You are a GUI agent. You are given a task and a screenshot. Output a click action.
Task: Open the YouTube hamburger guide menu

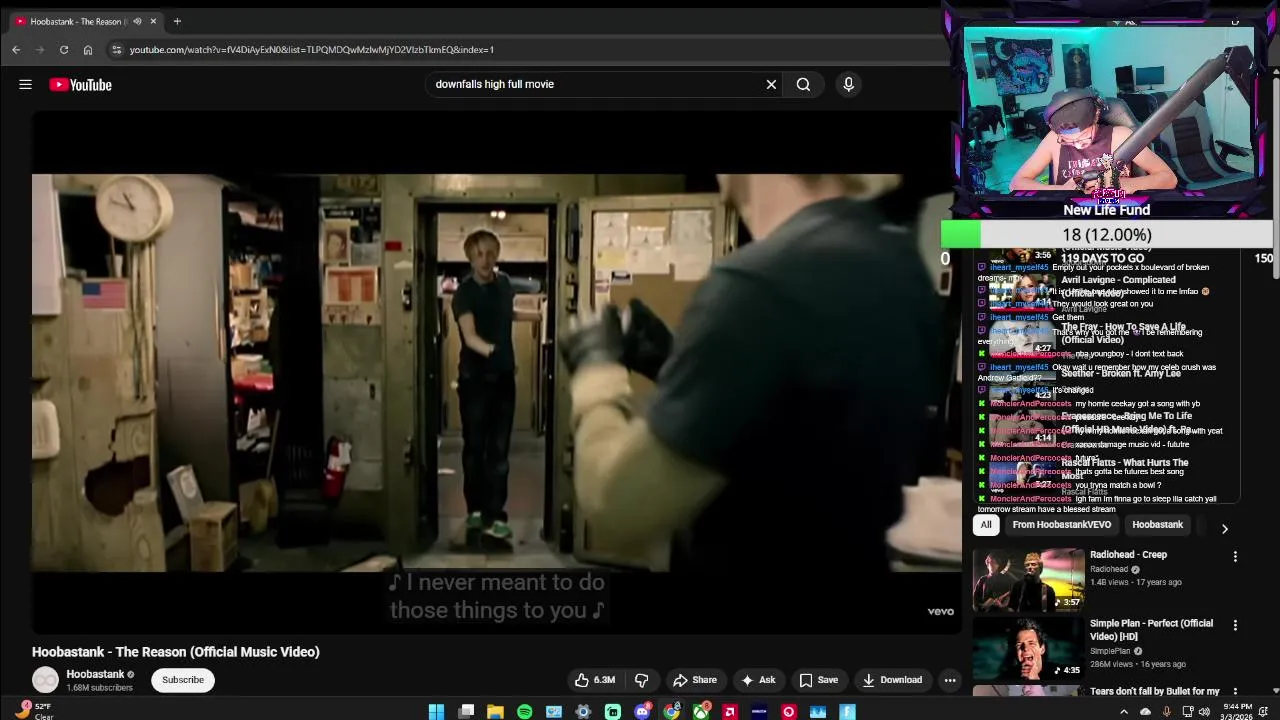(25, 85)
